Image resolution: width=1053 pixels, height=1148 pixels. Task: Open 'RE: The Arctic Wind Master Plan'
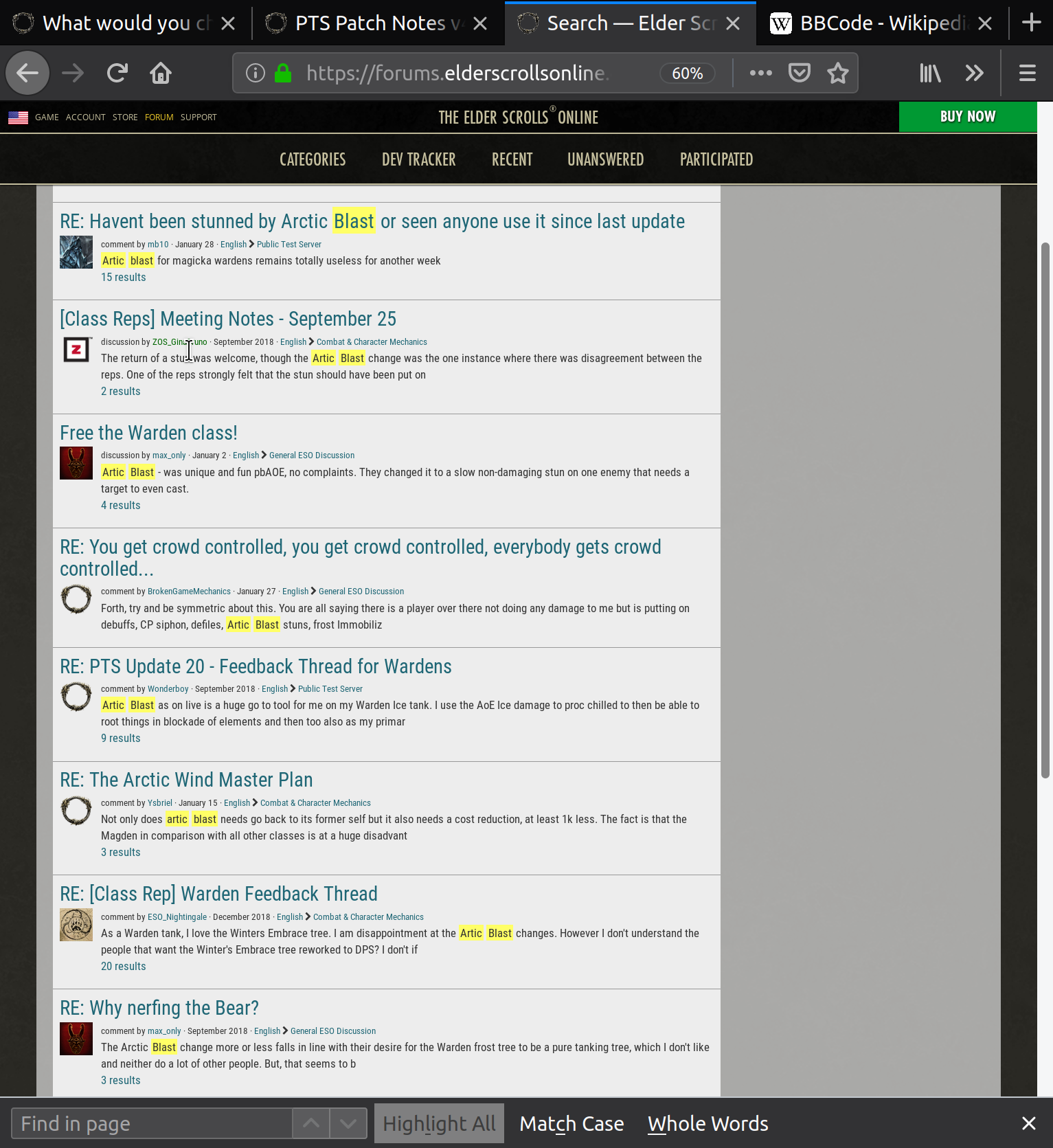(x=186, y=780)
